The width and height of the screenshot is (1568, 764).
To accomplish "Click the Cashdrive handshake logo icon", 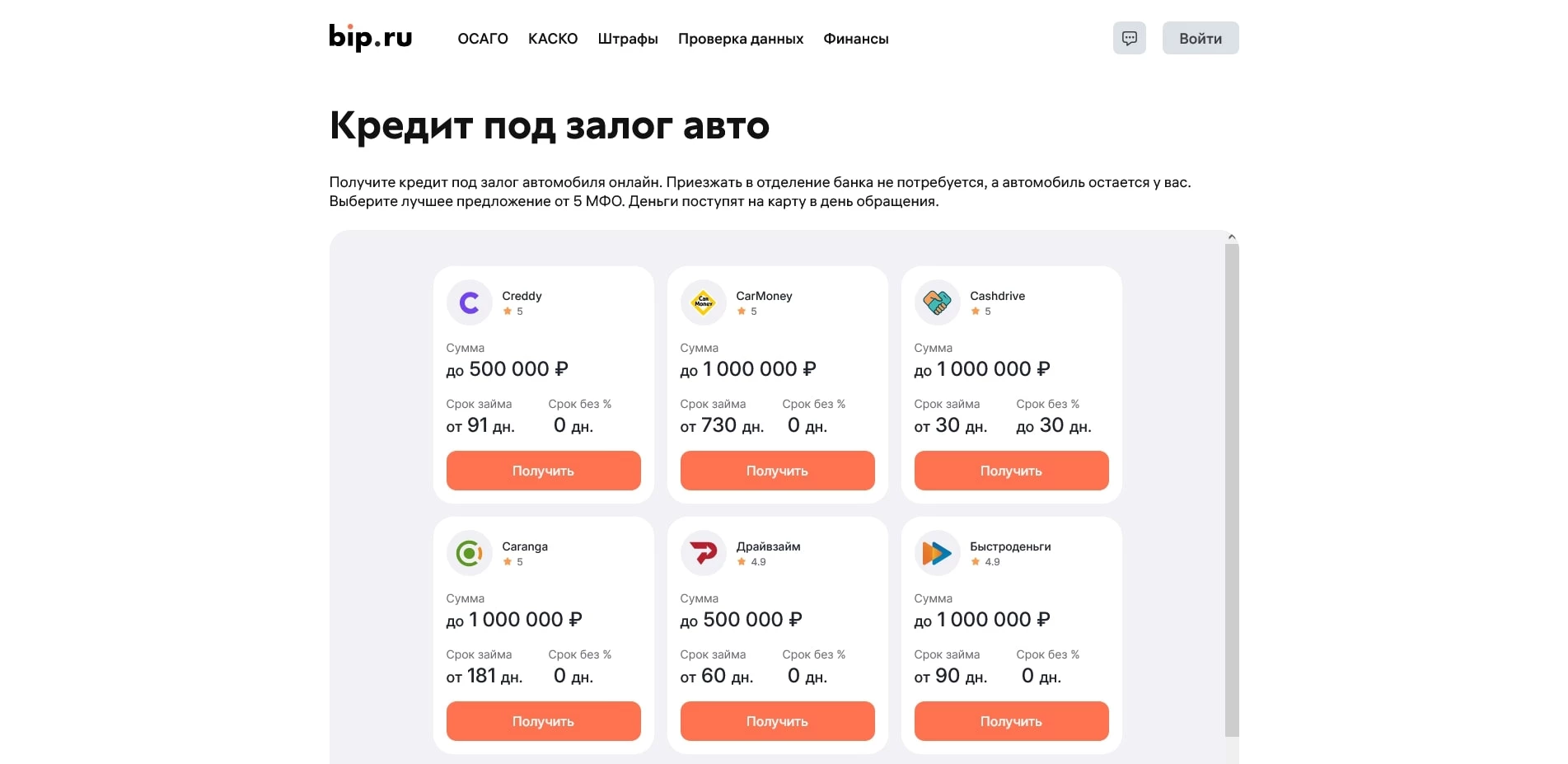I will pos(937,302).
